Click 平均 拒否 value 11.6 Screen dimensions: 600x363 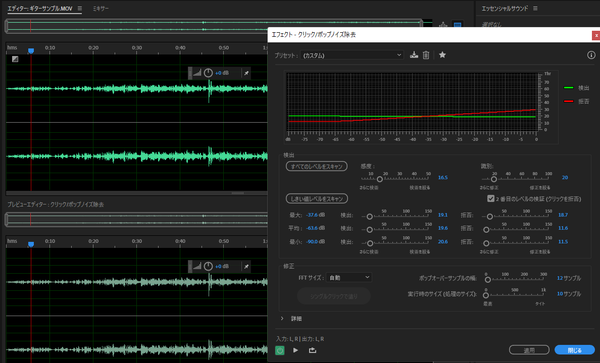(x=563, y=228)
